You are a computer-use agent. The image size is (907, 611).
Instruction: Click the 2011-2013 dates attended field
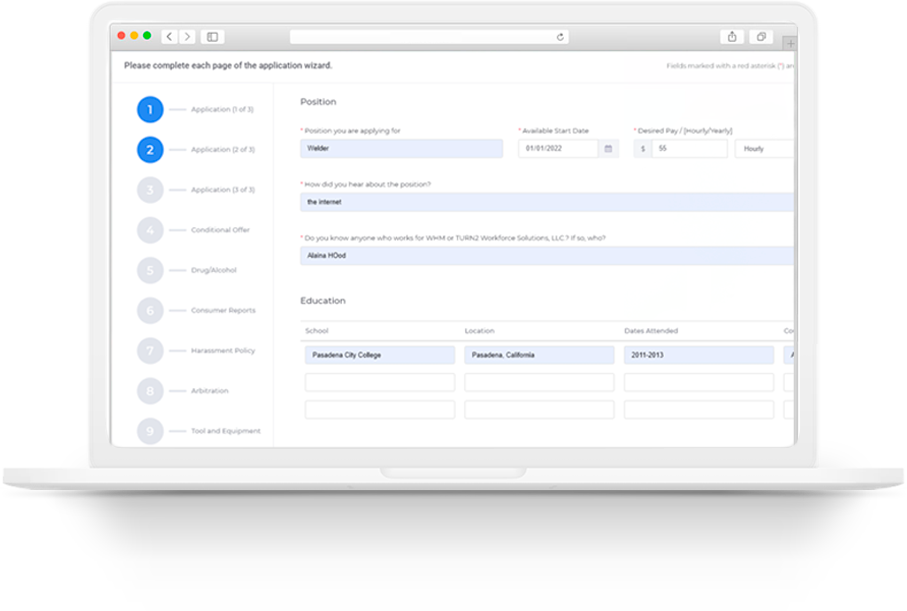click(x=699, y=355)
